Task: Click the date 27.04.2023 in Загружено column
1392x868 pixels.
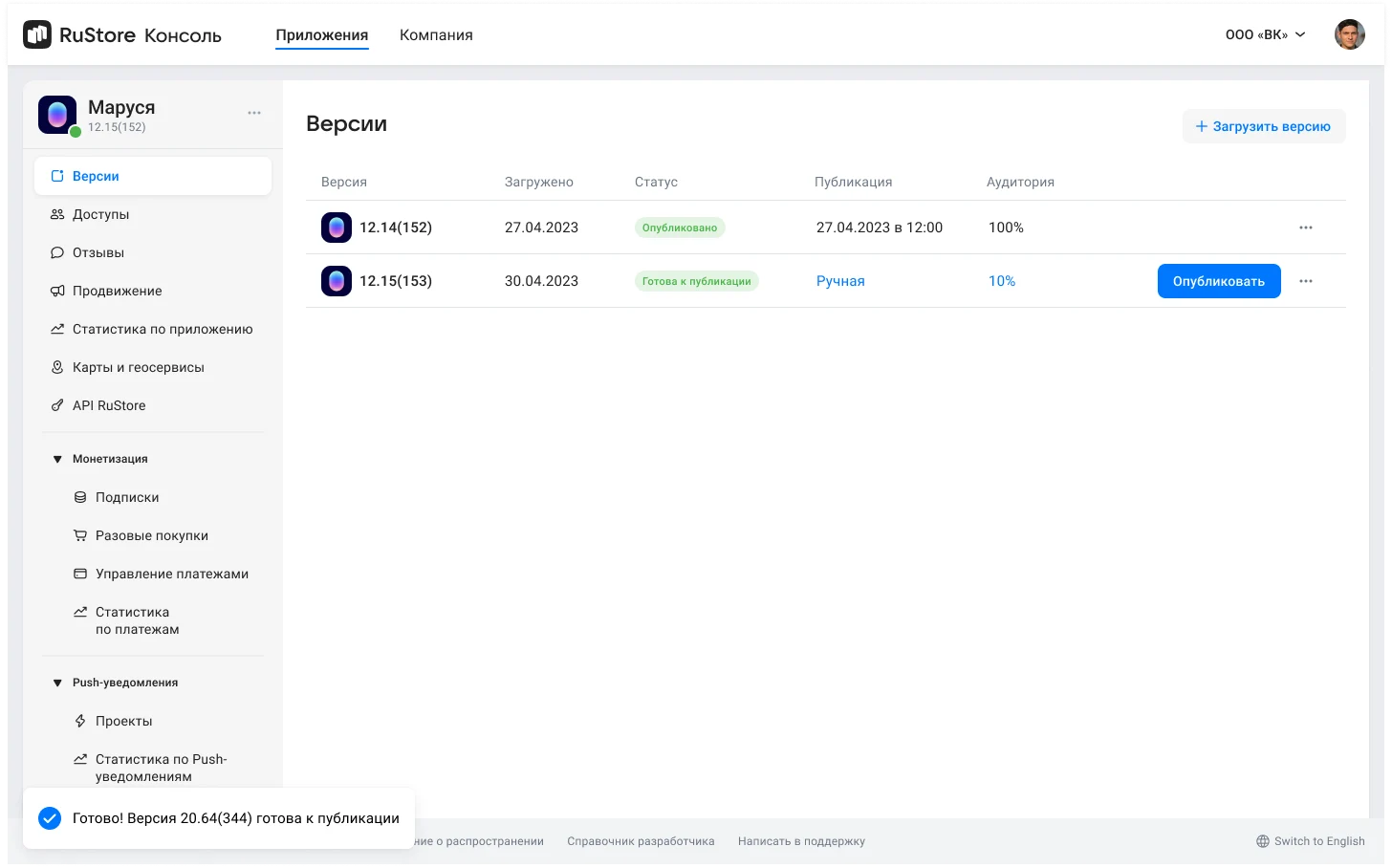Action: click(541, 228)
